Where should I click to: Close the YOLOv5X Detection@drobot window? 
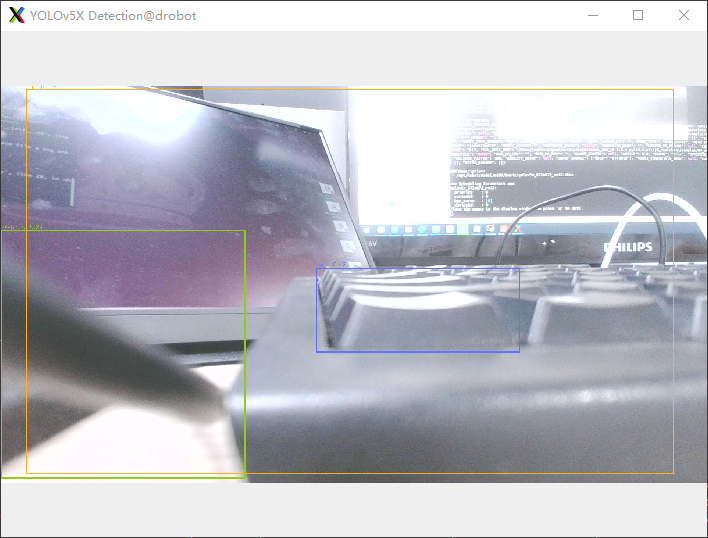click(684, 15)
